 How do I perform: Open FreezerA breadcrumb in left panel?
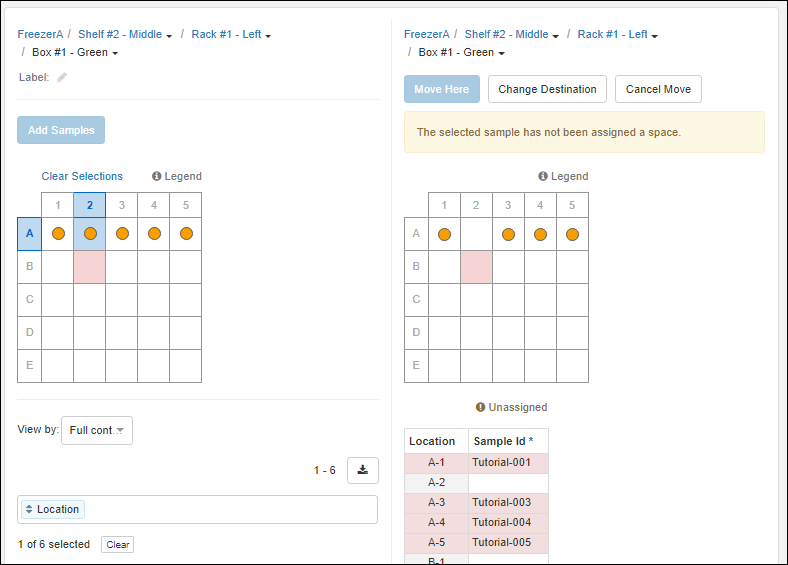pos(40,34)
